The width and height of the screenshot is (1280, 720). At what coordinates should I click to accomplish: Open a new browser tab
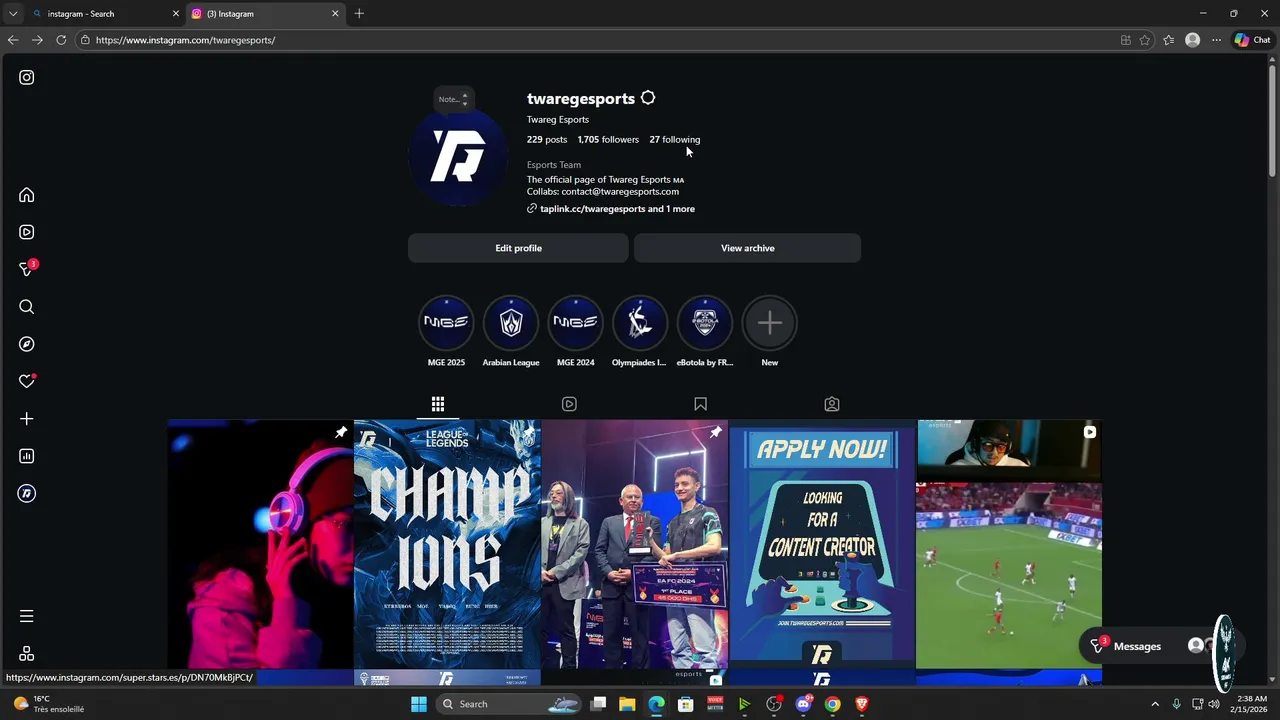(359, 14)
